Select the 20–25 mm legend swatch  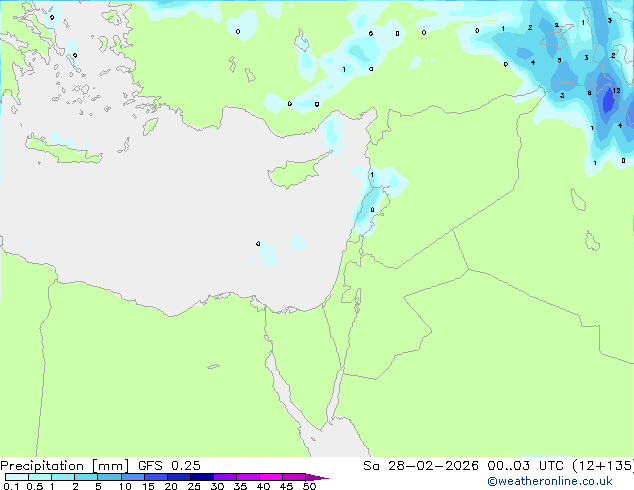click(178, 477)
